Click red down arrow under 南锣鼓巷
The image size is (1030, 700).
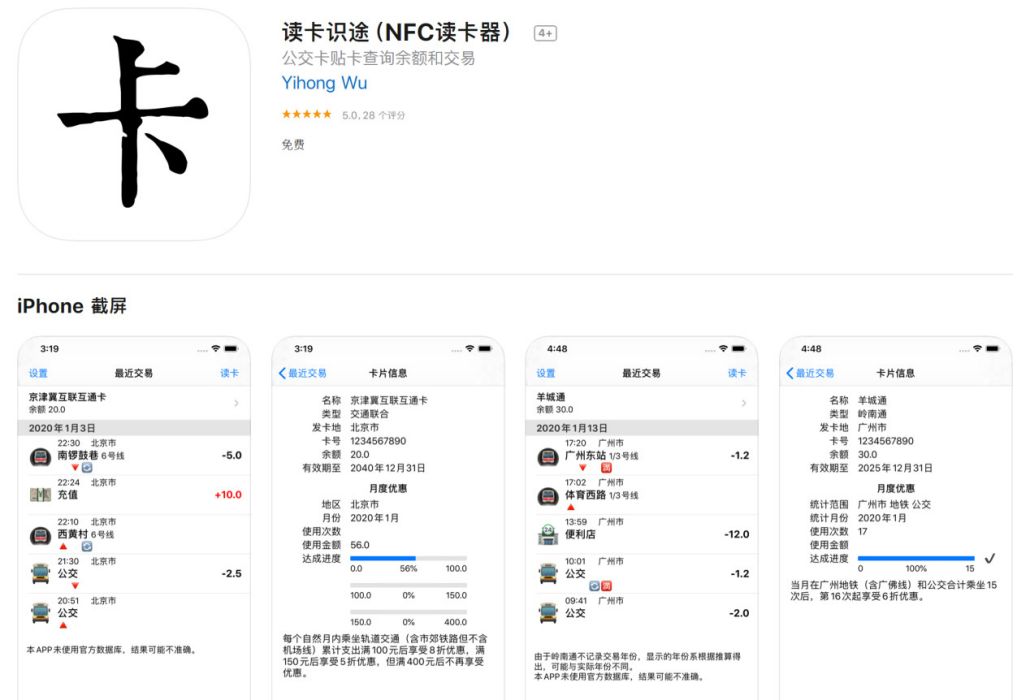[75, 468]
